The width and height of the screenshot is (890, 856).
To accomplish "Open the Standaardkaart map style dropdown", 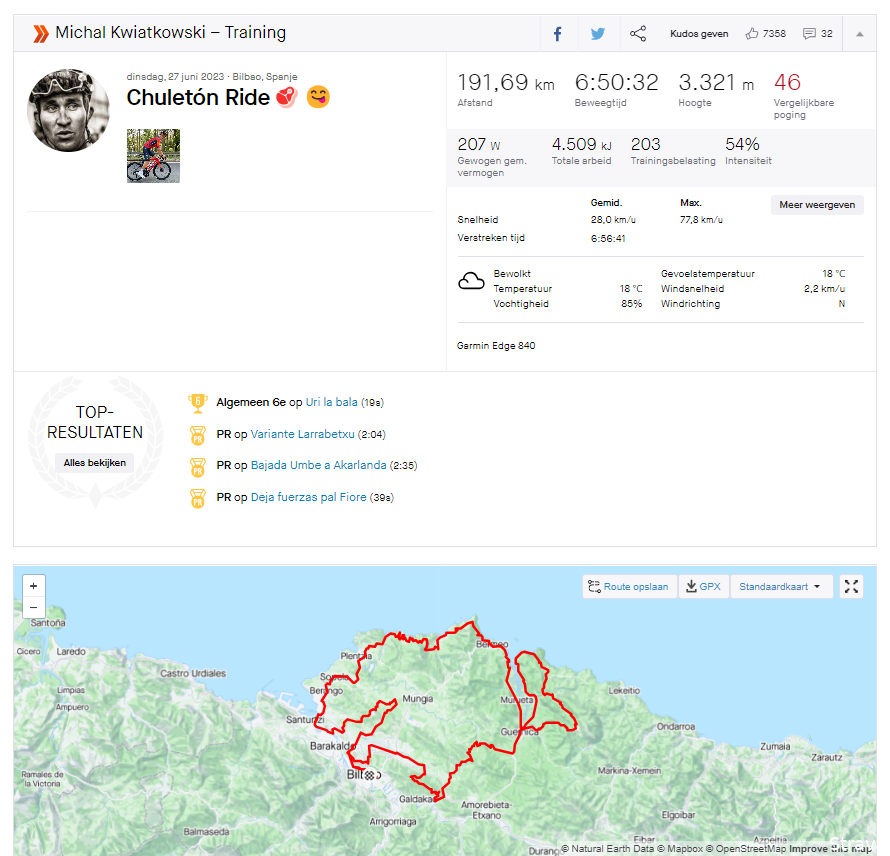I will coord(781,587).
